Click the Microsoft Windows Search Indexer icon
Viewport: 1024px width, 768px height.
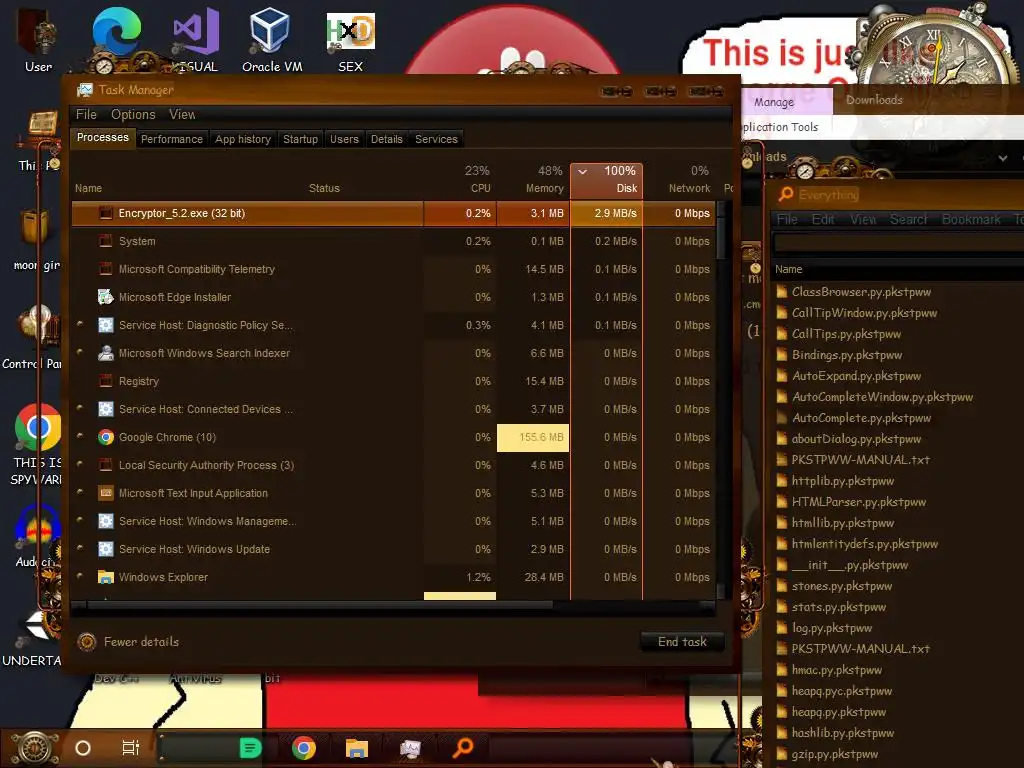[105, 353]
